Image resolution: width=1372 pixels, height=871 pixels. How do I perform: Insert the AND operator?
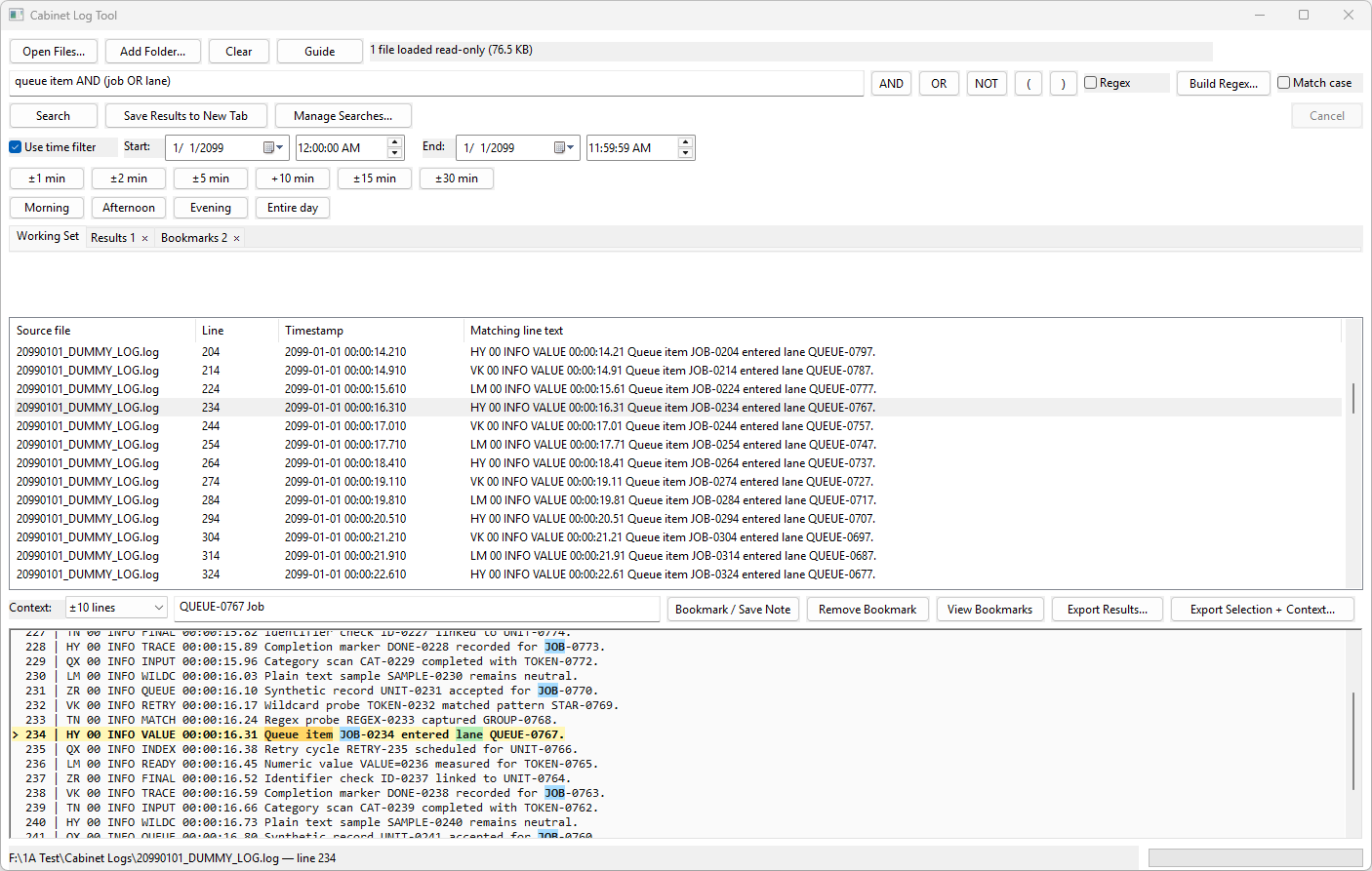(x=891, y=84)
